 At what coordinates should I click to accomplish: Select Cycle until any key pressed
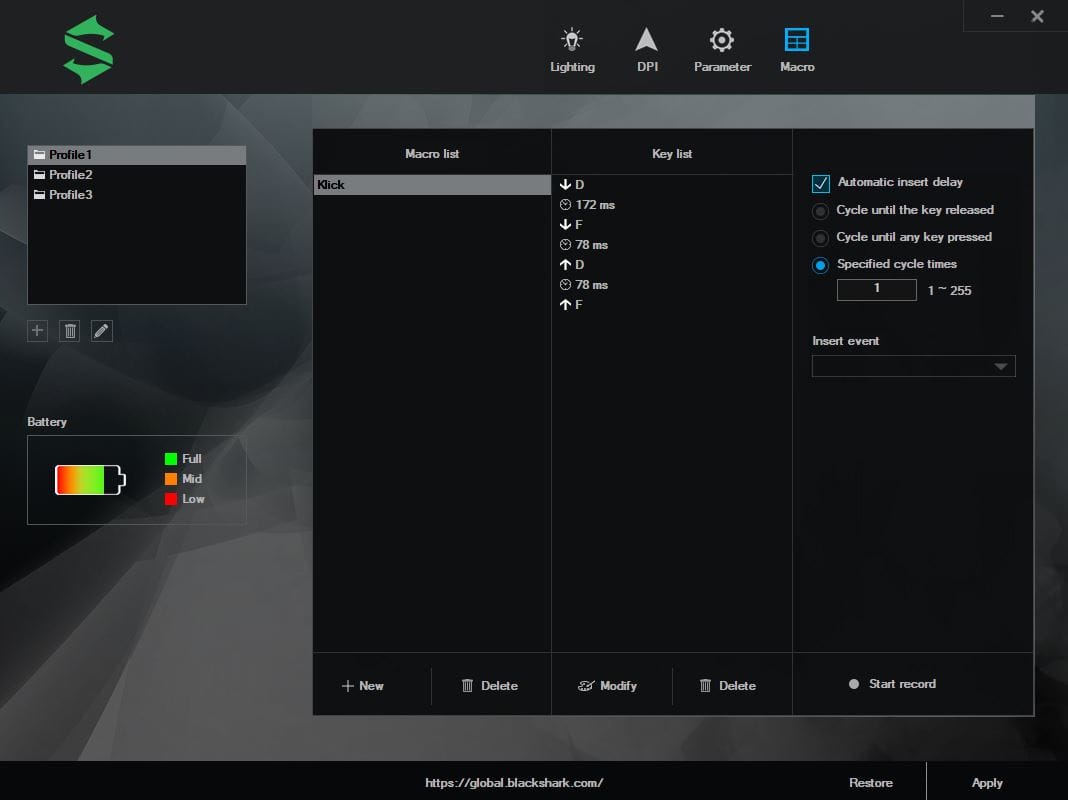pos(821,238)
